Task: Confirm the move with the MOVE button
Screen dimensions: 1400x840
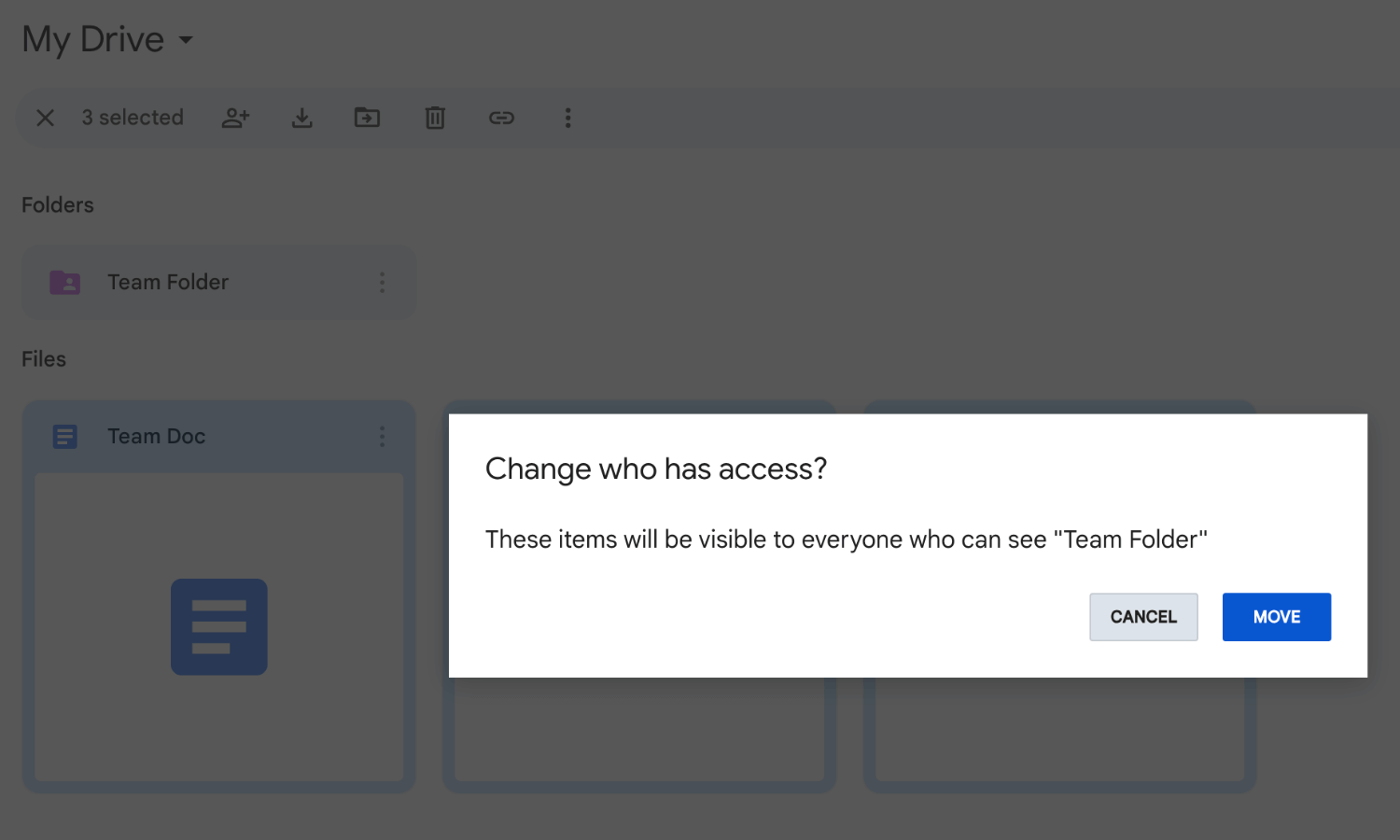Action: click(x=1276, y=617)
